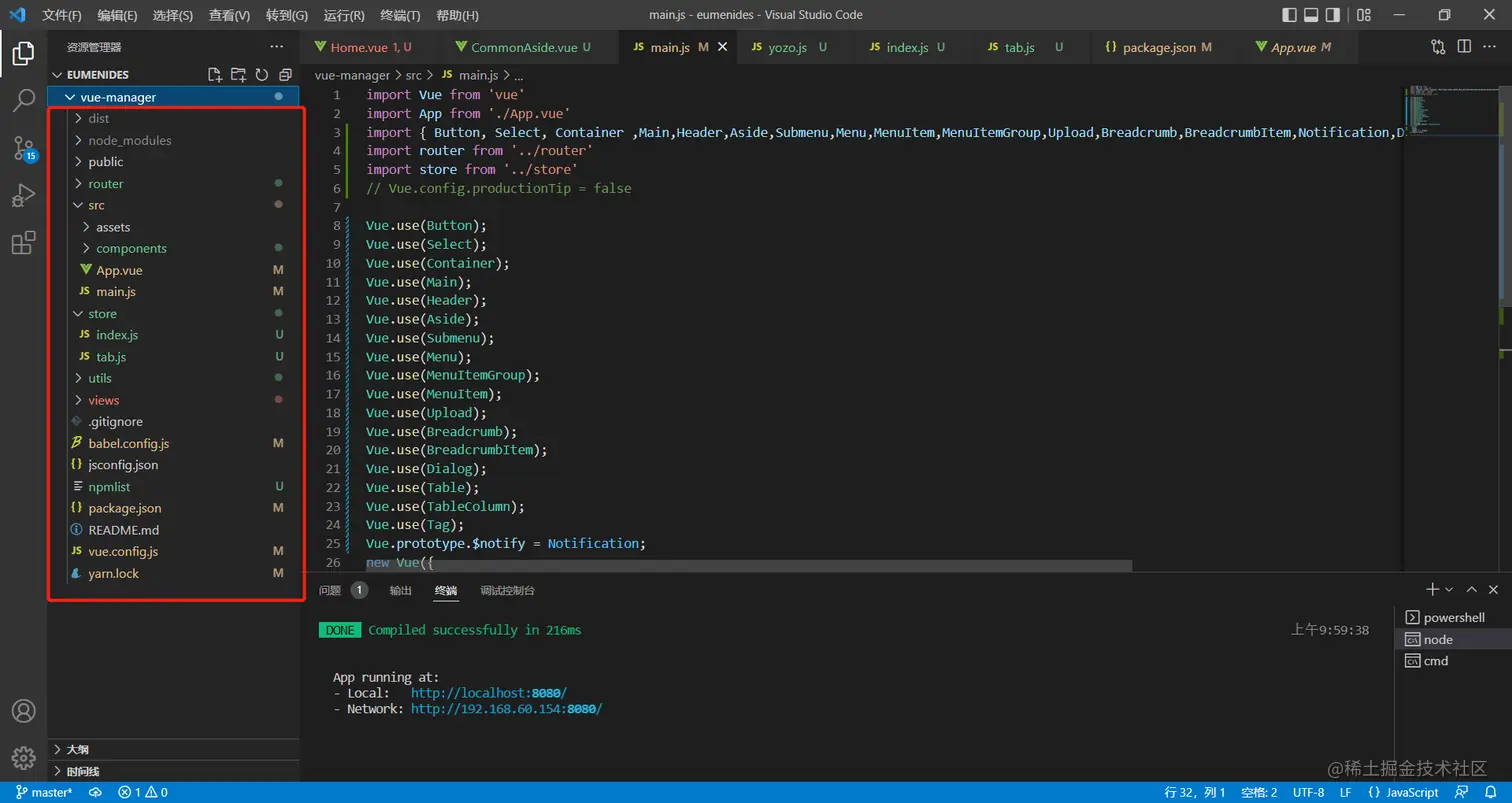Click customize layout icon in title bar
This screenshot has height=803, width=1512.
click(1365, 15)
